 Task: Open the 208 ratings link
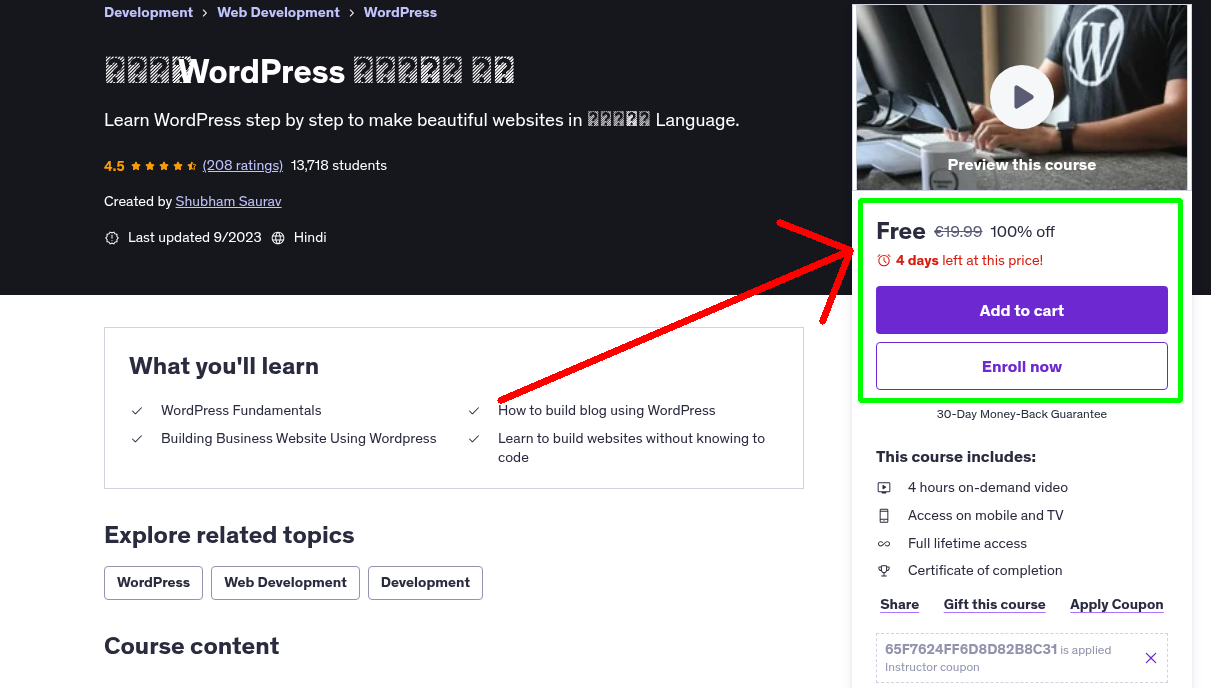click(243, 165)
